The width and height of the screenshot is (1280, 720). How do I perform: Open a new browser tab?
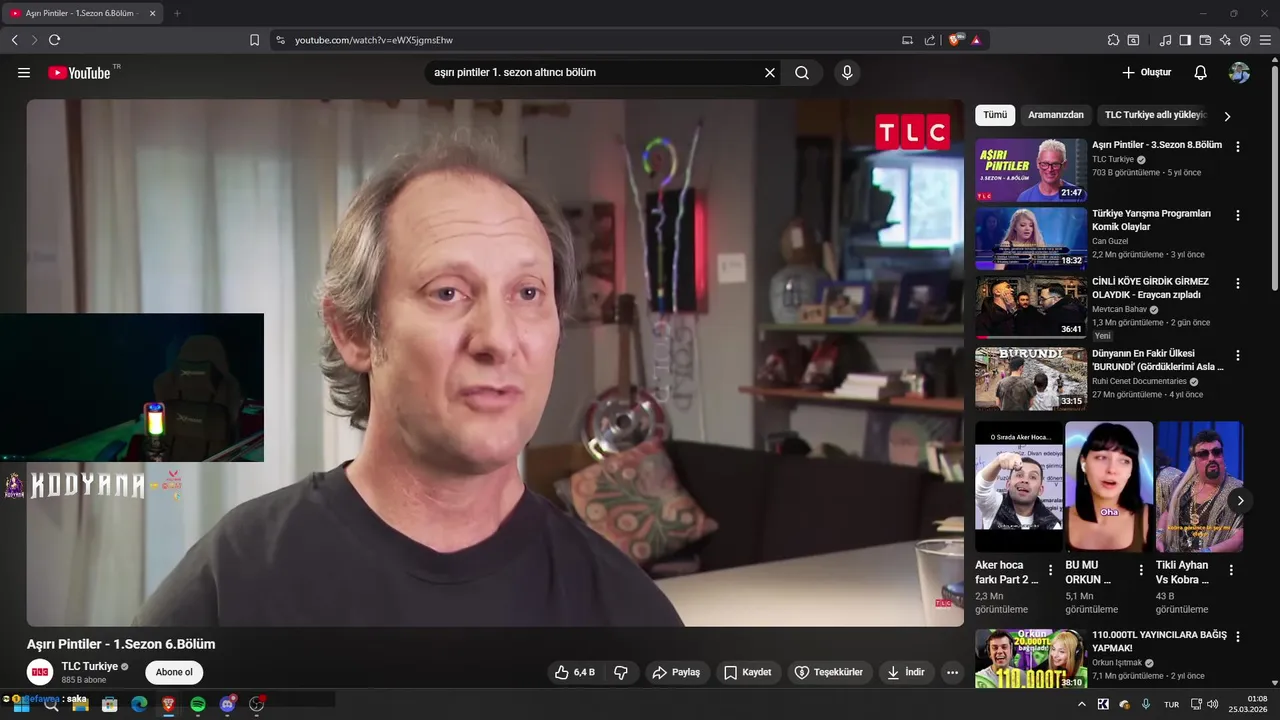click(x=177, y=13)
